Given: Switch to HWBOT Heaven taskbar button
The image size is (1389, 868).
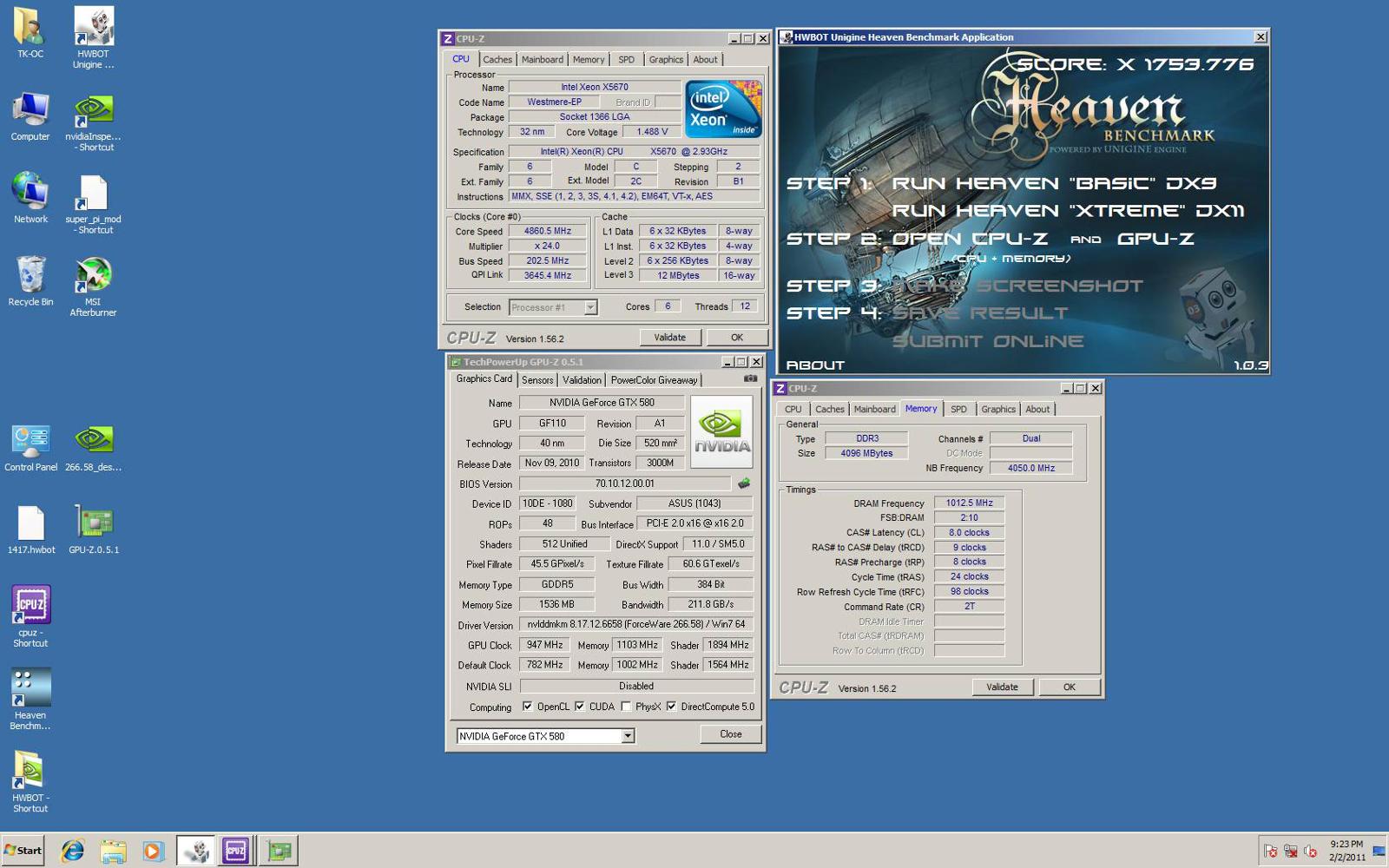Looking at the screenshot, I should pos(197,851).
